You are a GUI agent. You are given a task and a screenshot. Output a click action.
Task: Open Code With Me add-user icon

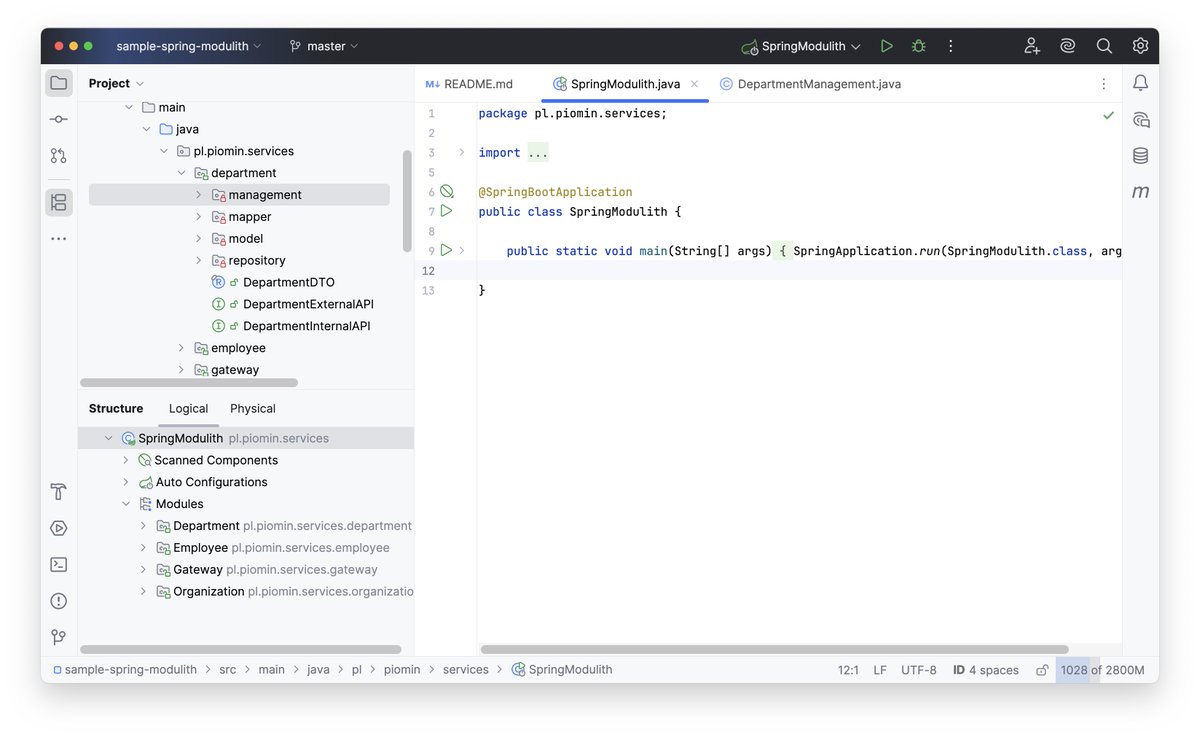coord(1032,46)
